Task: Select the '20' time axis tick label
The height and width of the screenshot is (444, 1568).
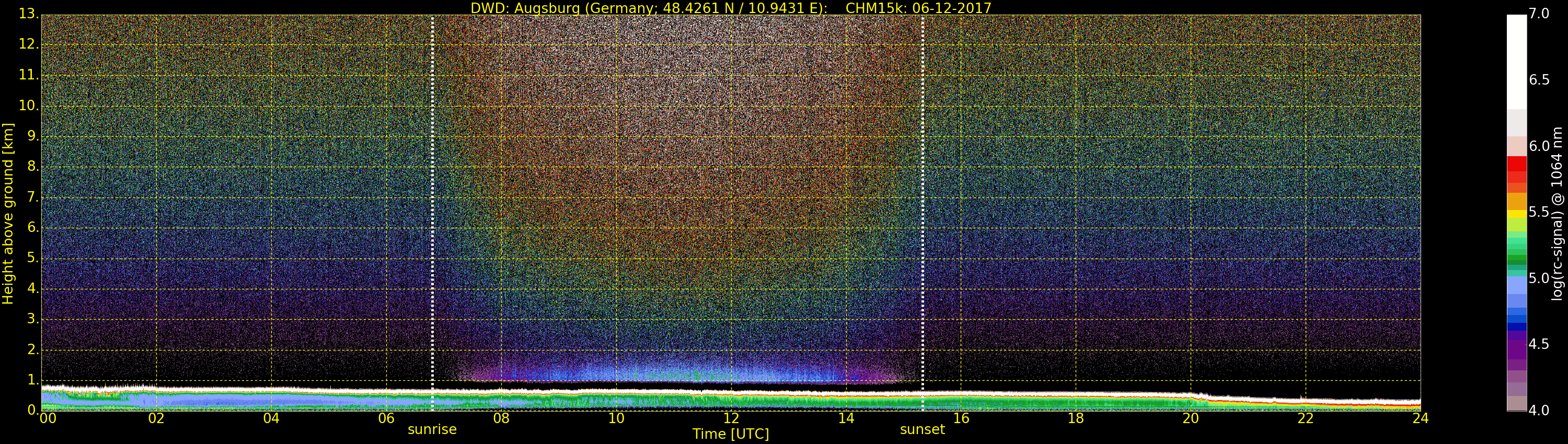Action: pyautogui.click(x=1191, y=418)
